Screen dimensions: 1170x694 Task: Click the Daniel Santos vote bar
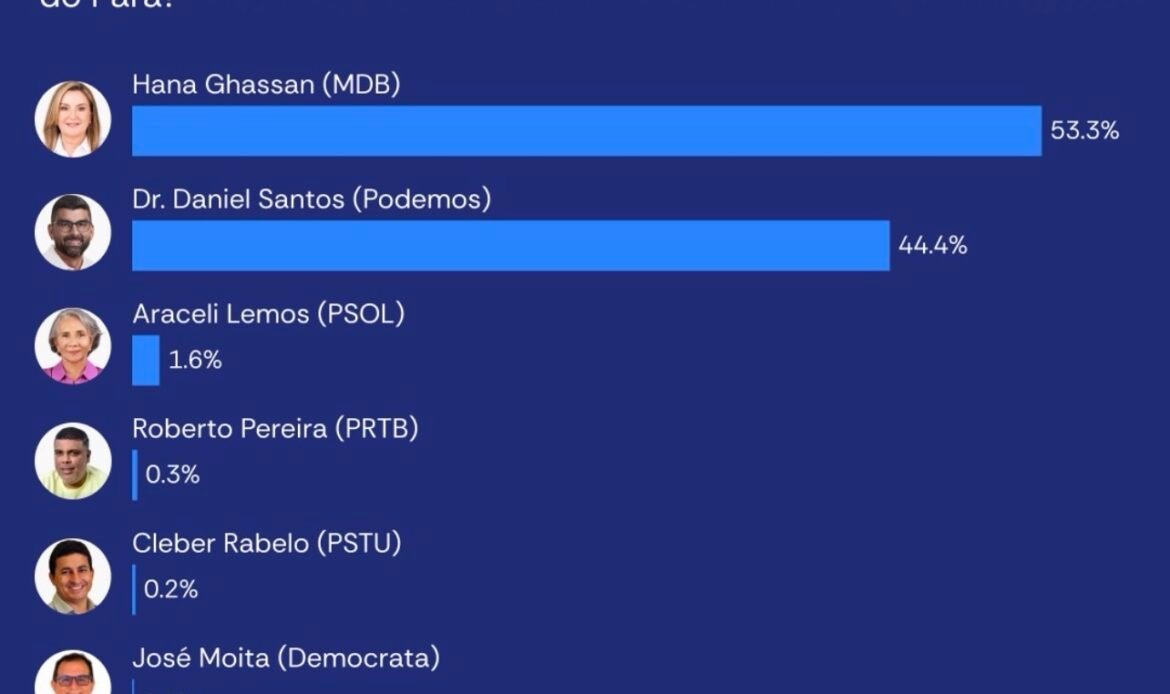click(x=511, y=246)
